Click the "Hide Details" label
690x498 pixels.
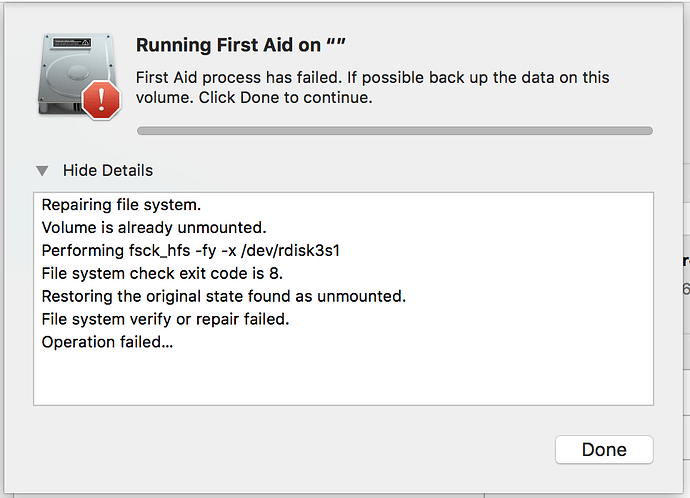[x=108, y=171]
